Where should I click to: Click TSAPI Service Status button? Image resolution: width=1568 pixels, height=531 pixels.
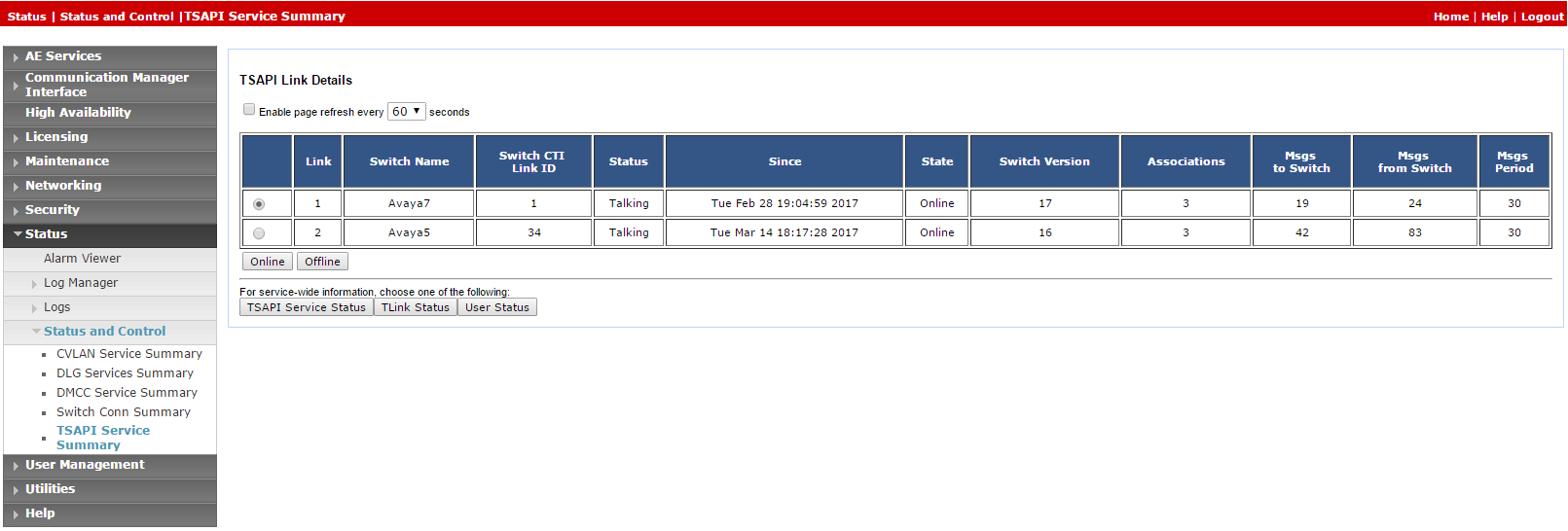(x=307, y=307)
